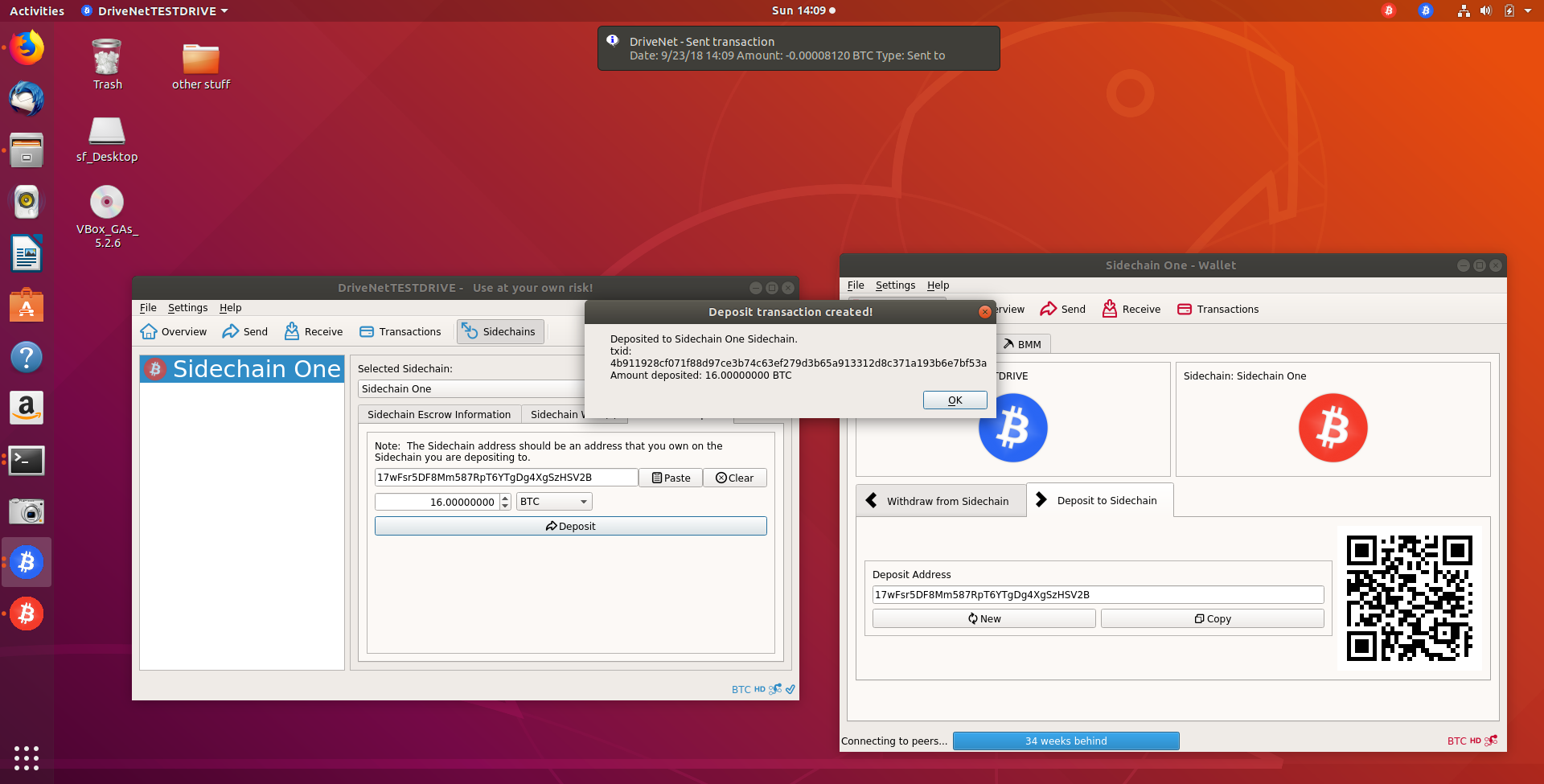The width and height of the screenshot is (1544, 784).
Task: Open LibreOffice Writer from dock
Action: (x=27, y=254)
